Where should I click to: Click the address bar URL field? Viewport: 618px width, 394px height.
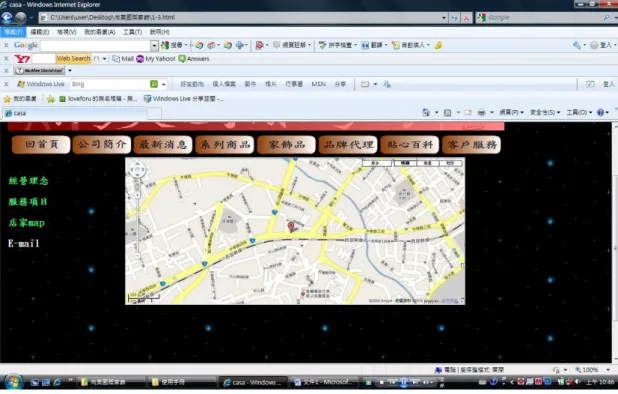pos(240,18)
